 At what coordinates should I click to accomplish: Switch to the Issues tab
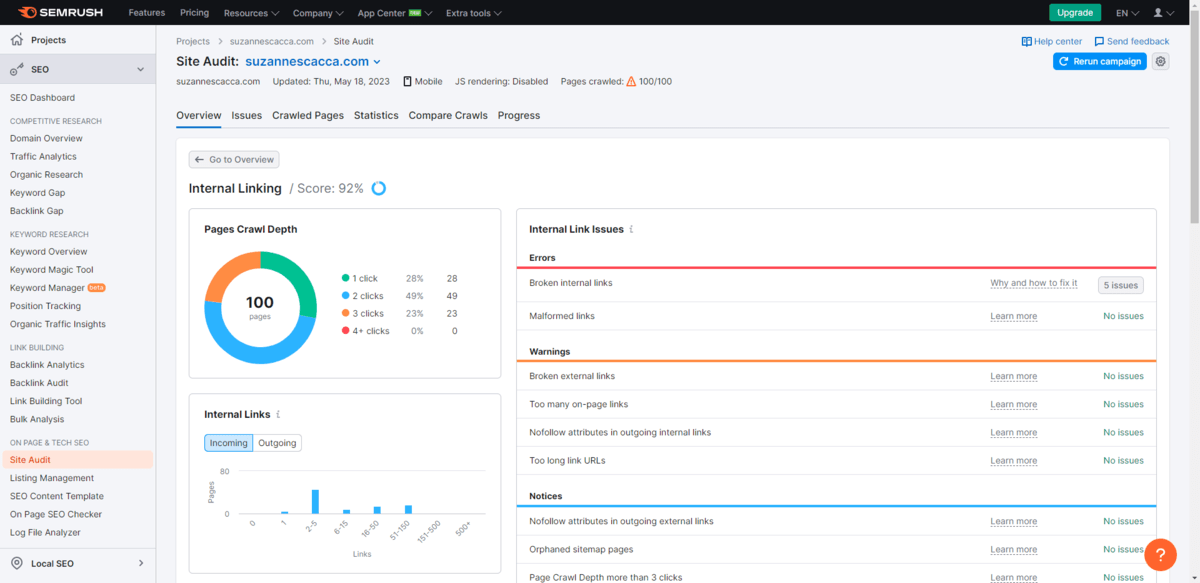click(x=247, y=116)
